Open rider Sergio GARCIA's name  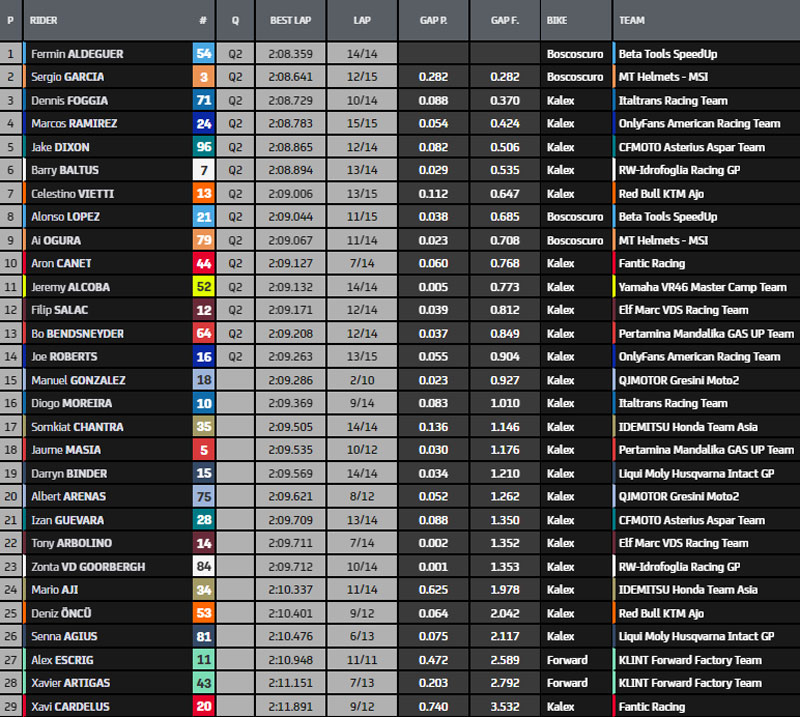click(67, 77)
